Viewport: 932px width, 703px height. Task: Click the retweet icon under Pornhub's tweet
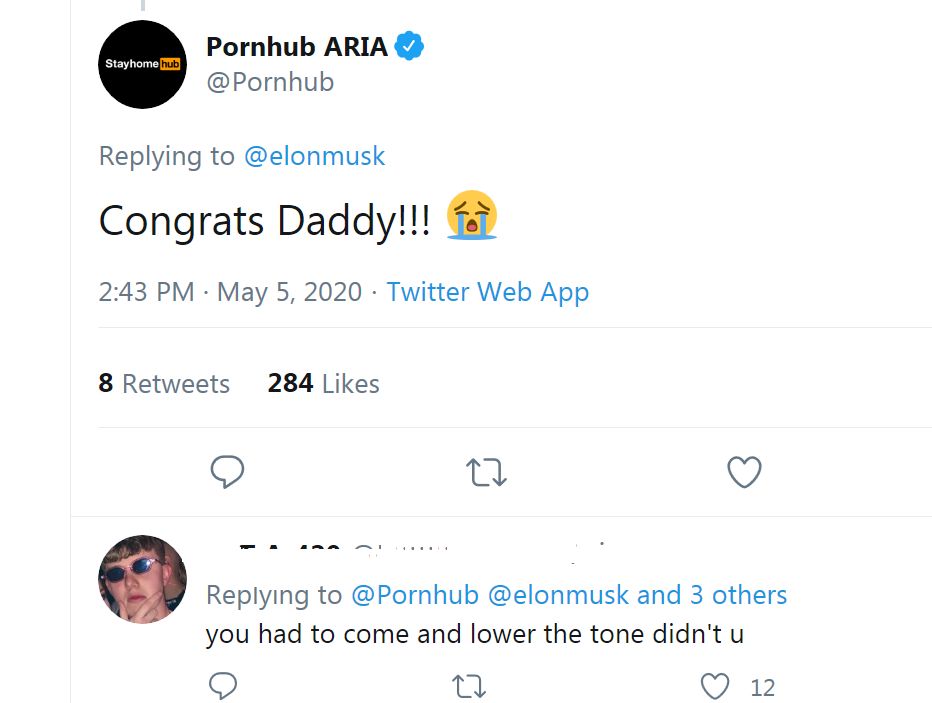point(486,471)
